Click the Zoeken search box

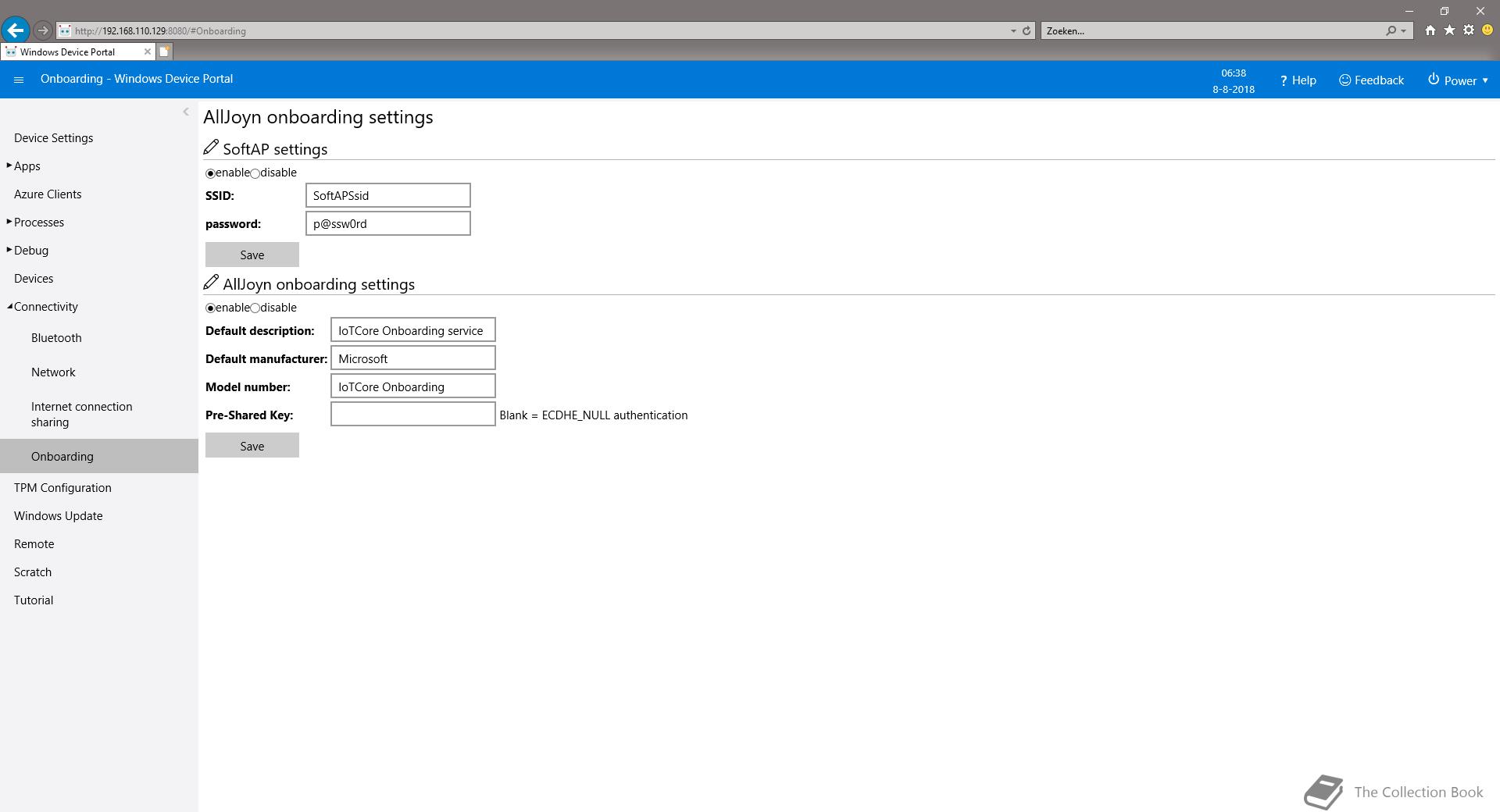1213,30
